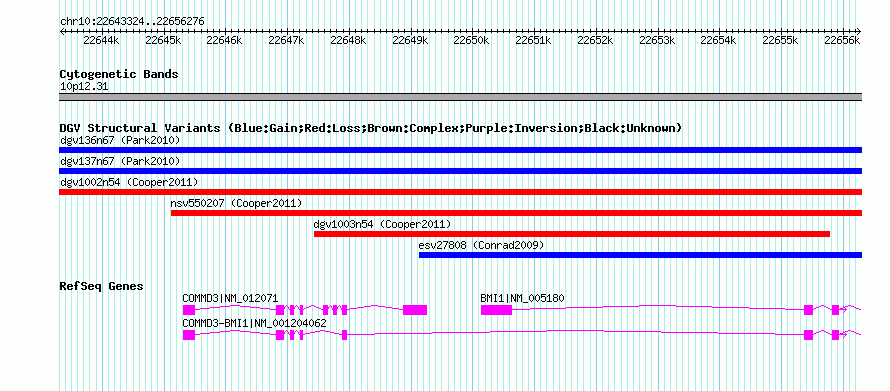Screen dimensions: 890x391
Task: Open the dgv1002n54 (Cooper2011) label
Action: pyautogui.click(x=129, y=182)
